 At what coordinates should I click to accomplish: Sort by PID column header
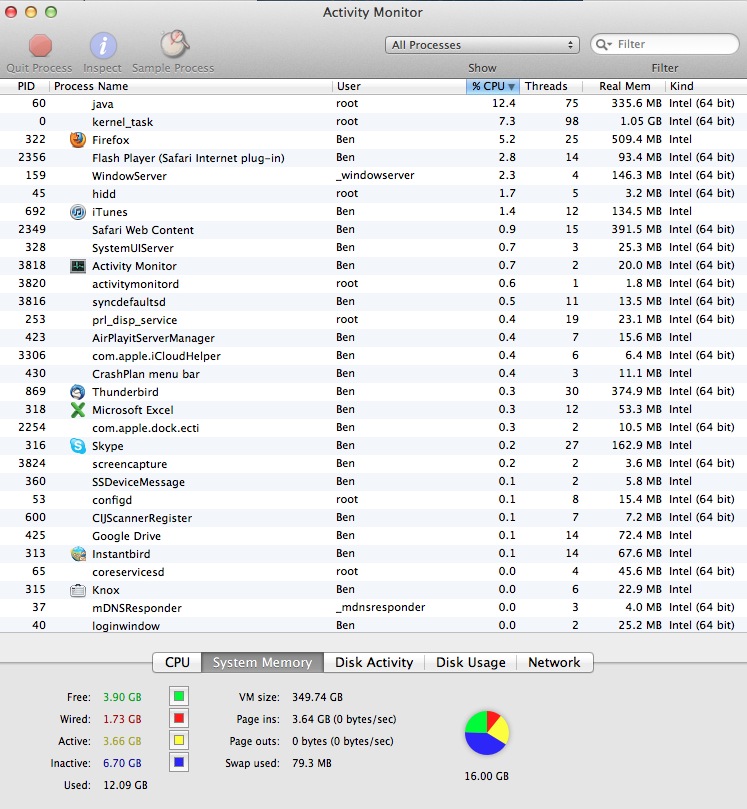click(26, 86)
